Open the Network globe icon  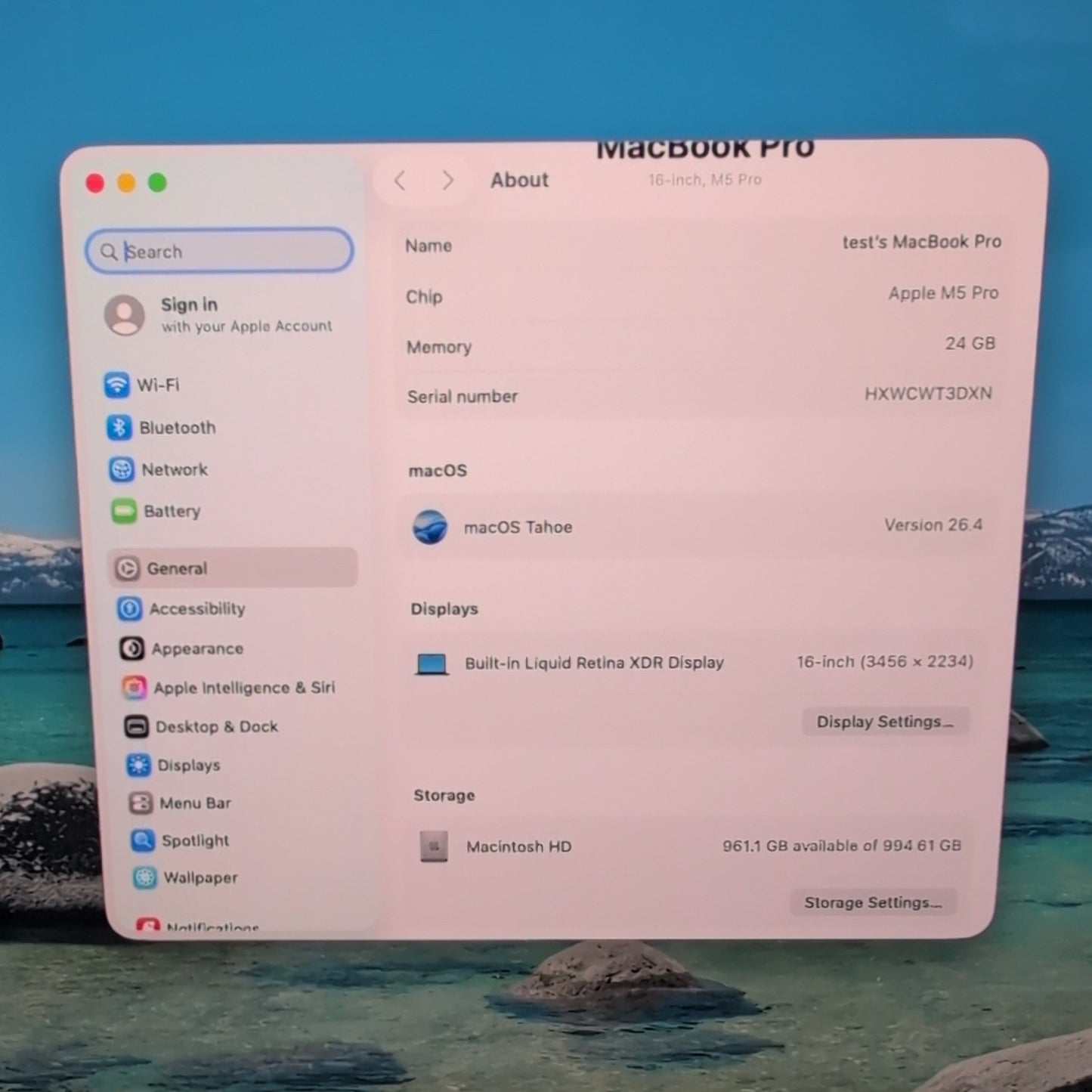[121, 469]
